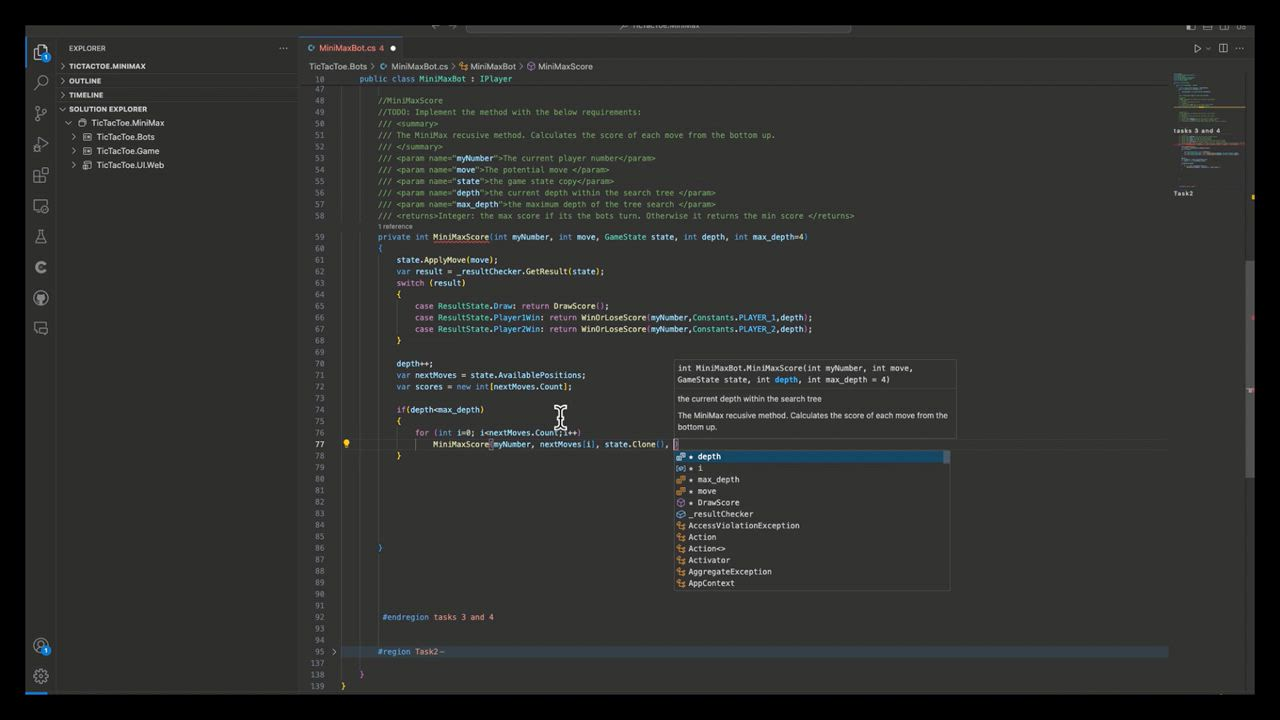The height and width of the screenshot is (720, 1280).
Task: Open the Source Control view
Action: coord(41,114)
